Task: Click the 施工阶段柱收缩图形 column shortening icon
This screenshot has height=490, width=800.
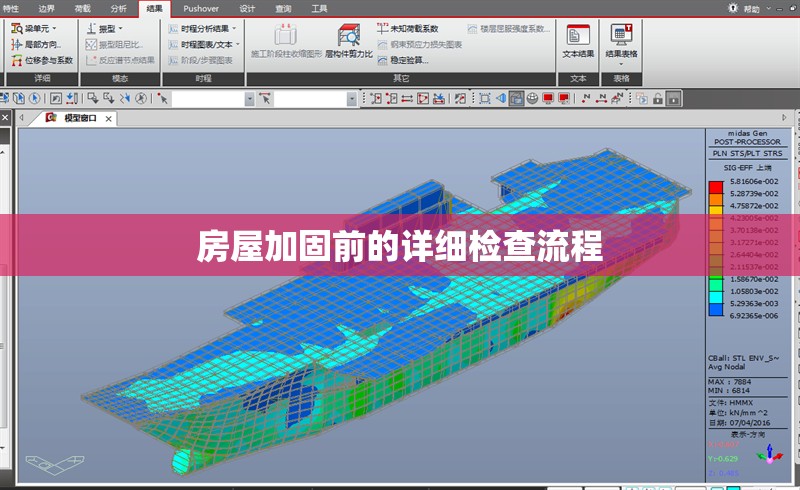Action: click(285, 40)
